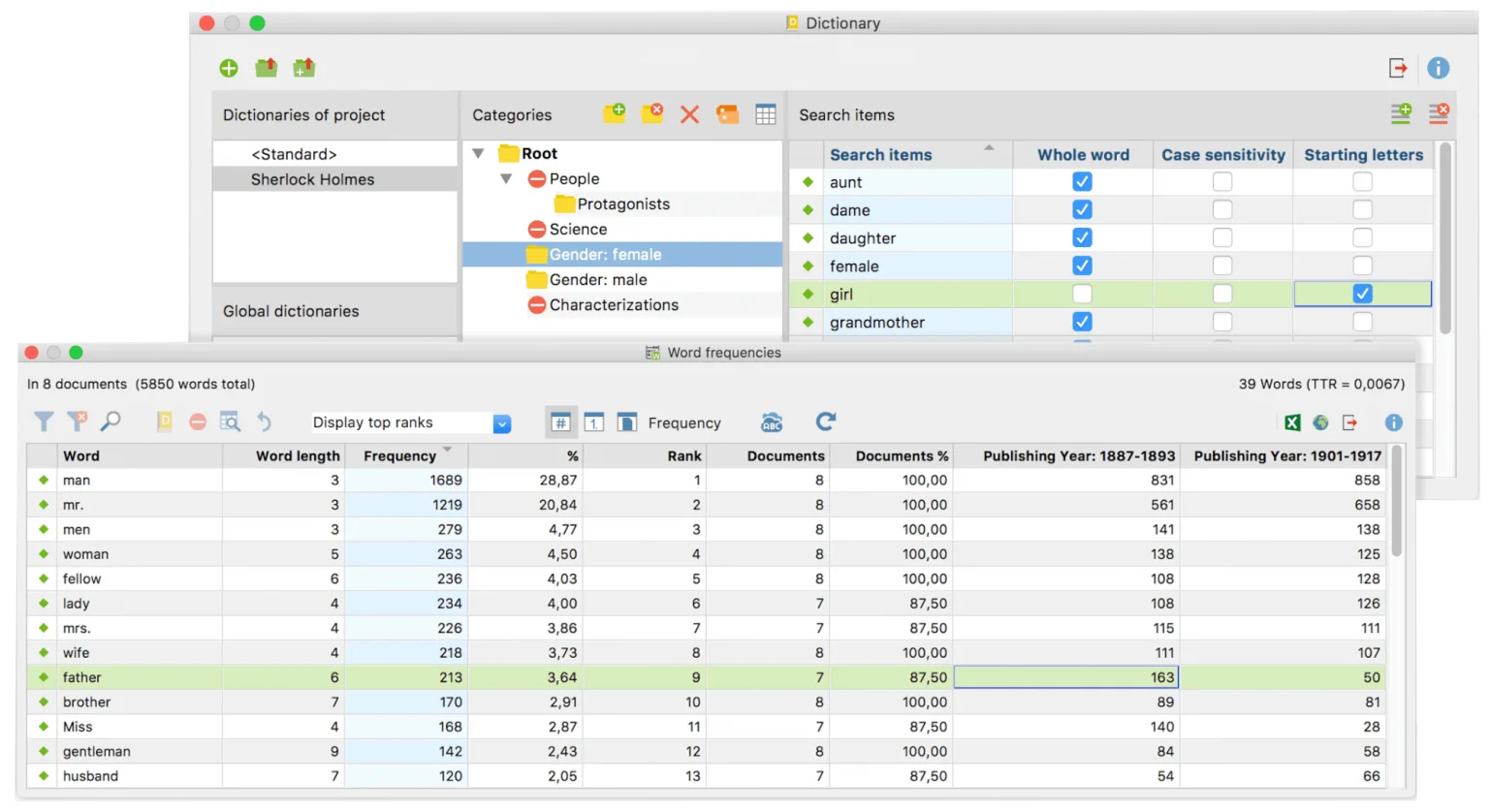Click the filter funnel icon in Word frequencies
This screenshot has width=1489, height=812.
tap(44, 422)
